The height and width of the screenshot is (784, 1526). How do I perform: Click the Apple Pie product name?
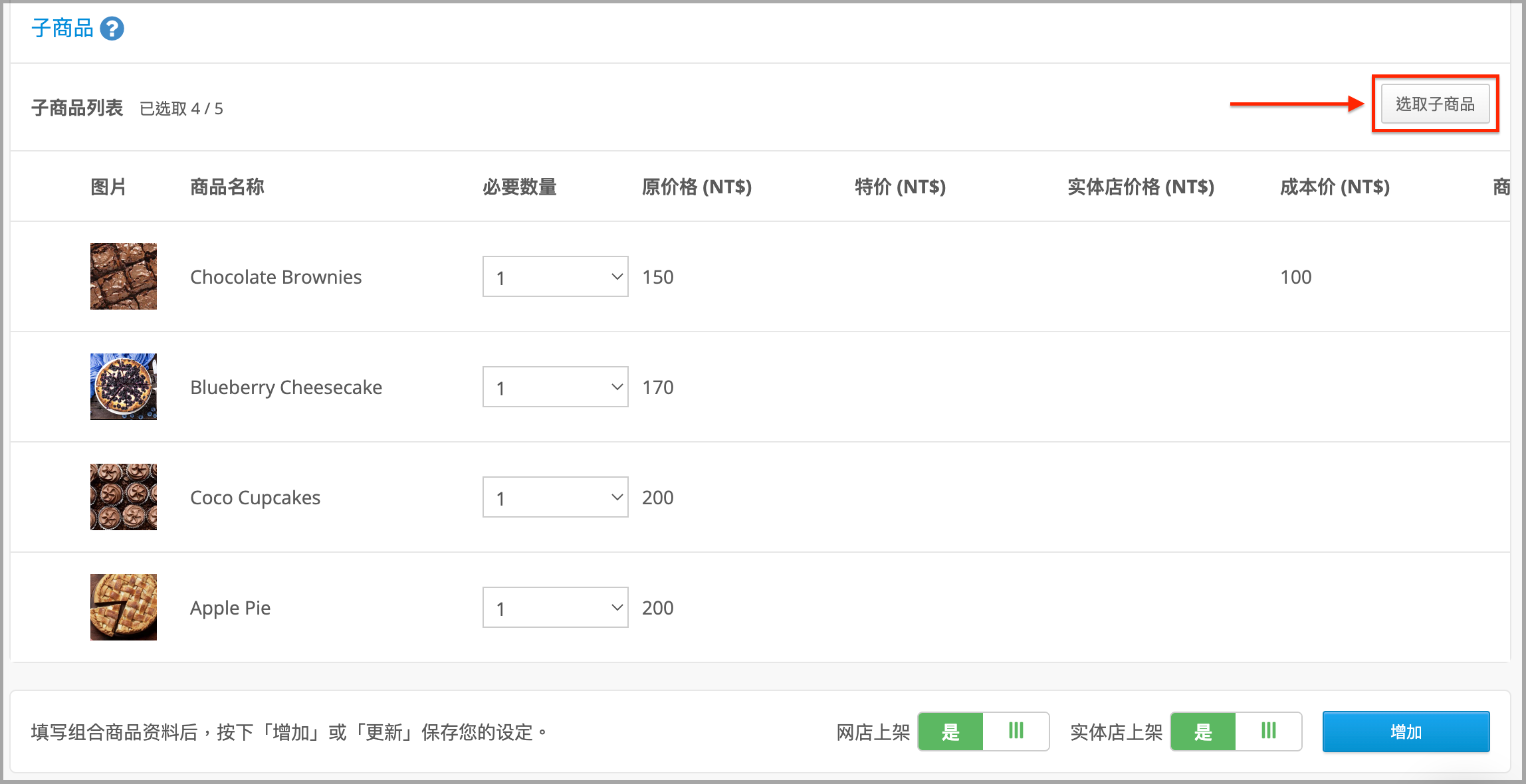230,608
